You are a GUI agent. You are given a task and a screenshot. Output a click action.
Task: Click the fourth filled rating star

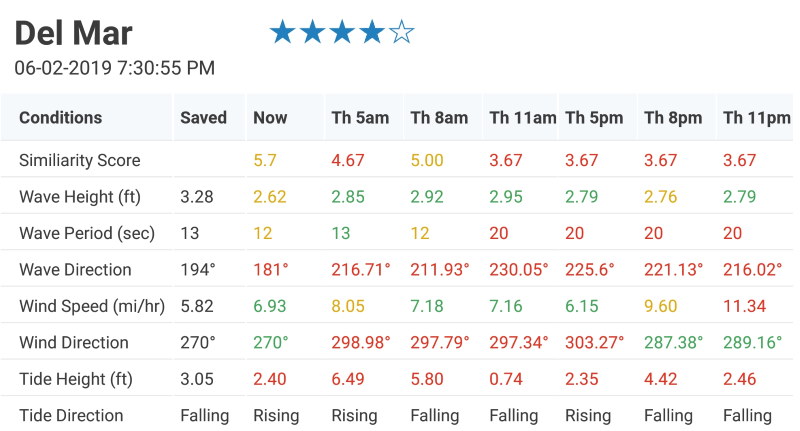point(372,32)
